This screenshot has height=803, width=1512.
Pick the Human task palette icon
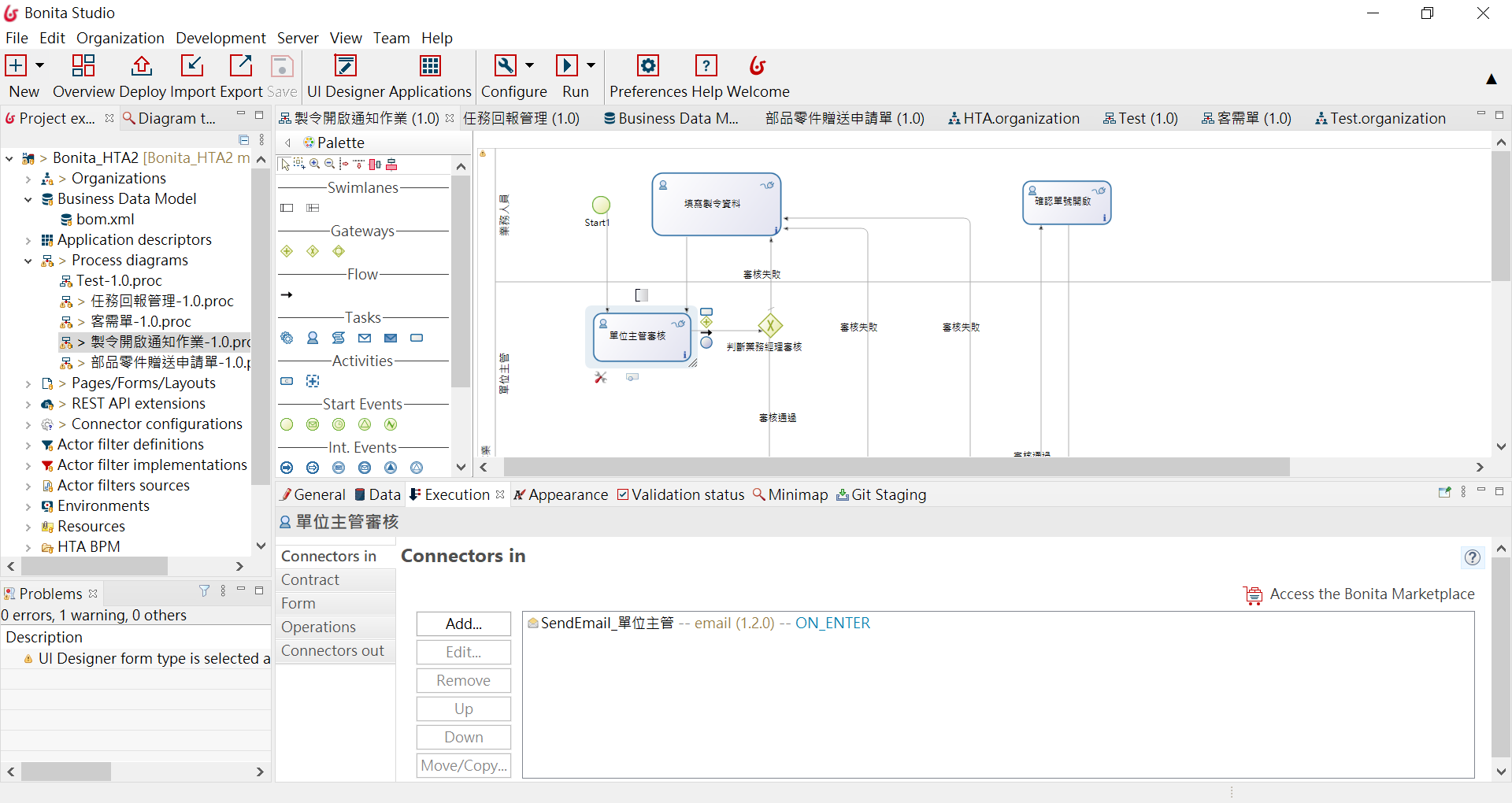click(x=313, y=338)
